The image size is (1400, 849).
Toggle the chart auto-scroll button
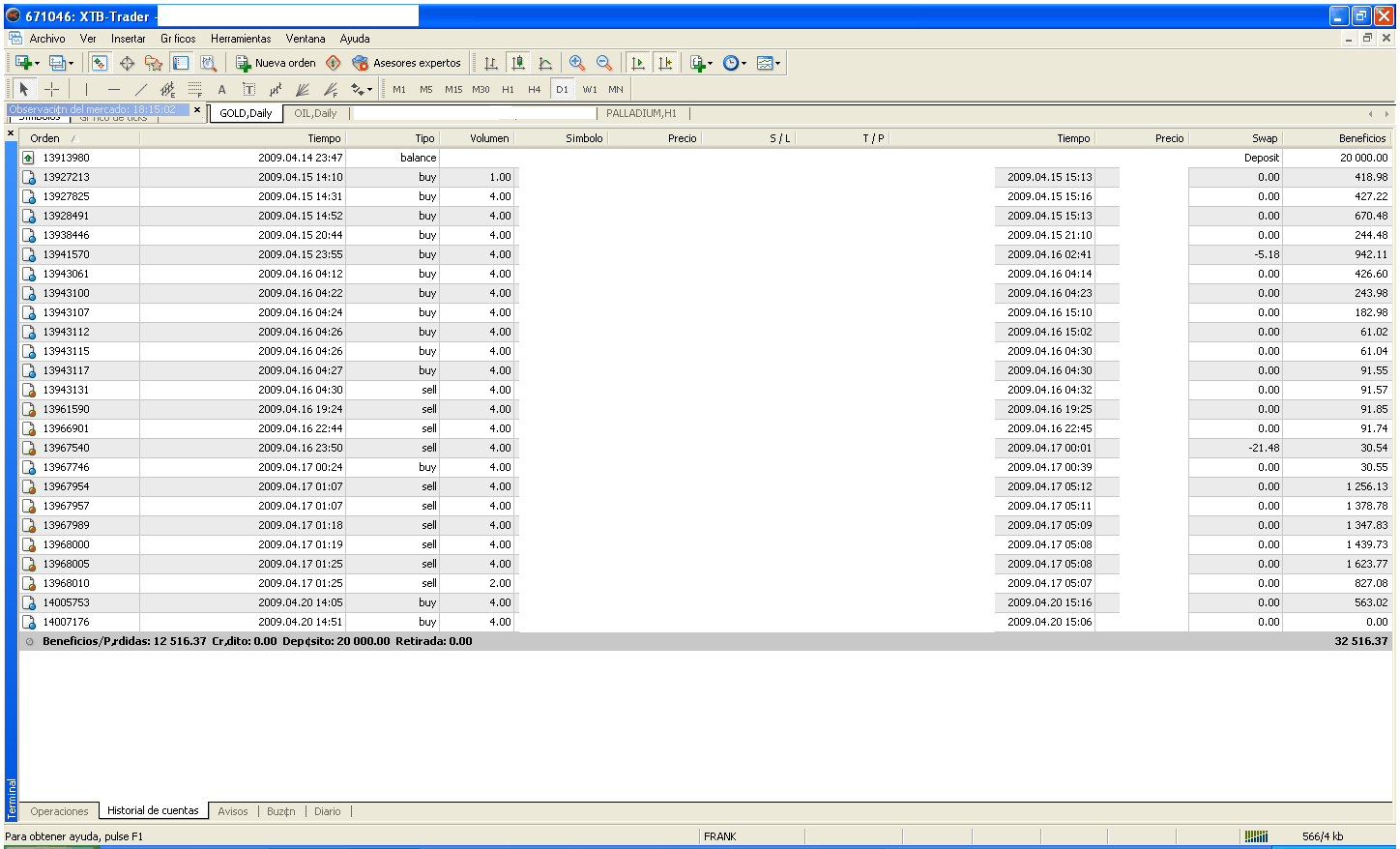637,63
